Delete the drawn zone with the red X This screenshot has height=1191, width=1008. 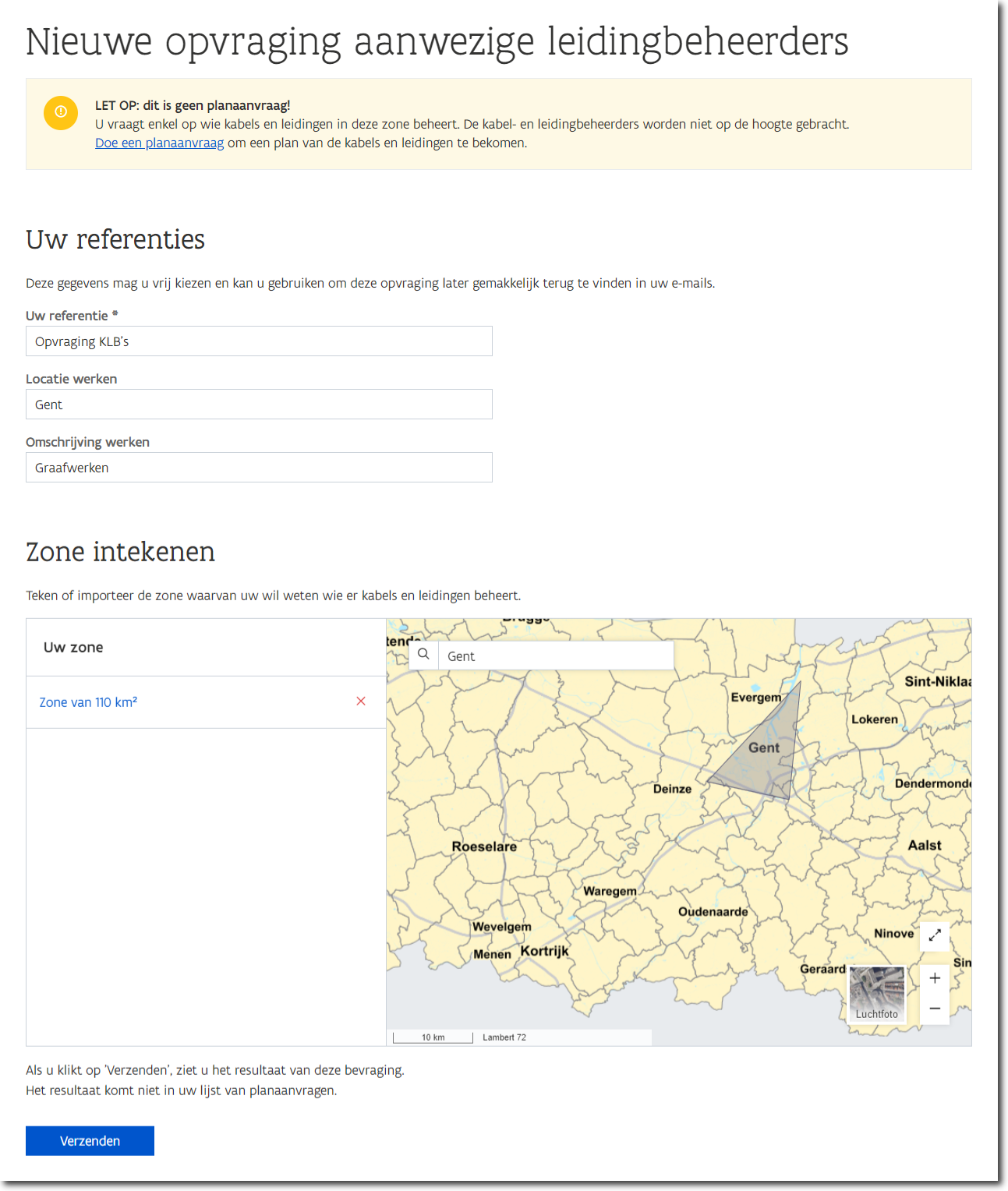tap(361, 701)
